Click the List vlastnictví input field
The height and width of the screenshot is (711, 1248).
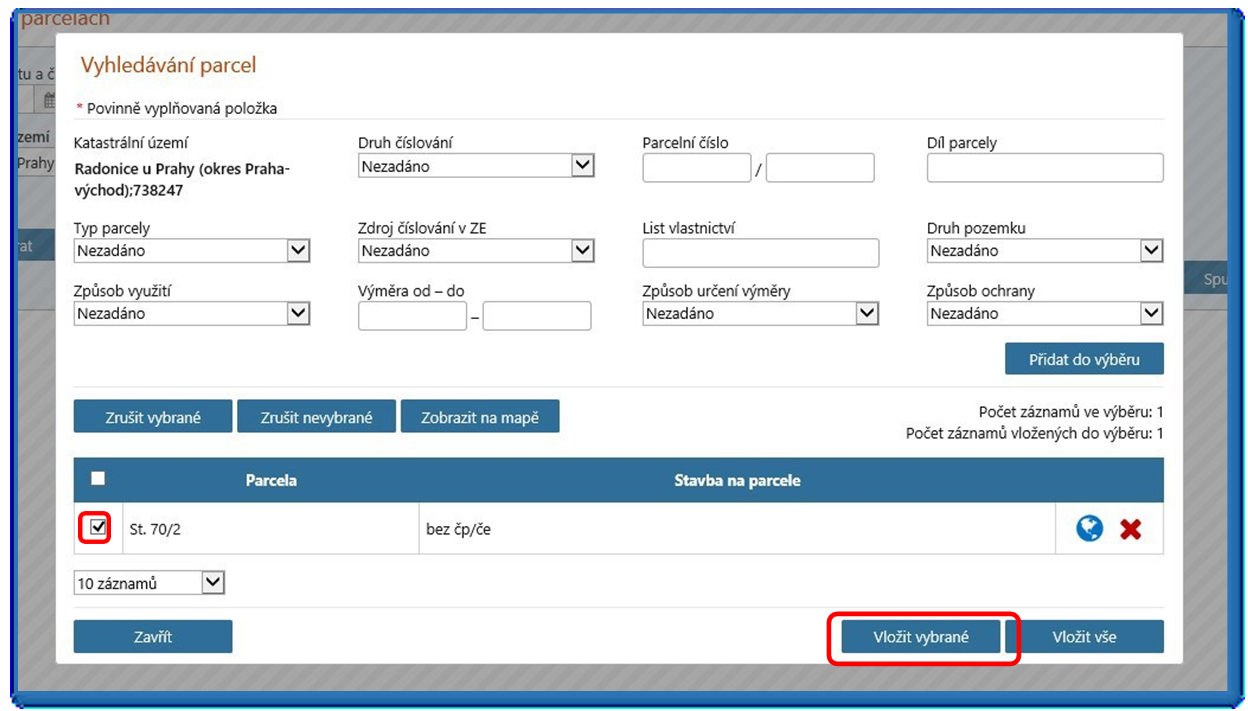point(760,253)
